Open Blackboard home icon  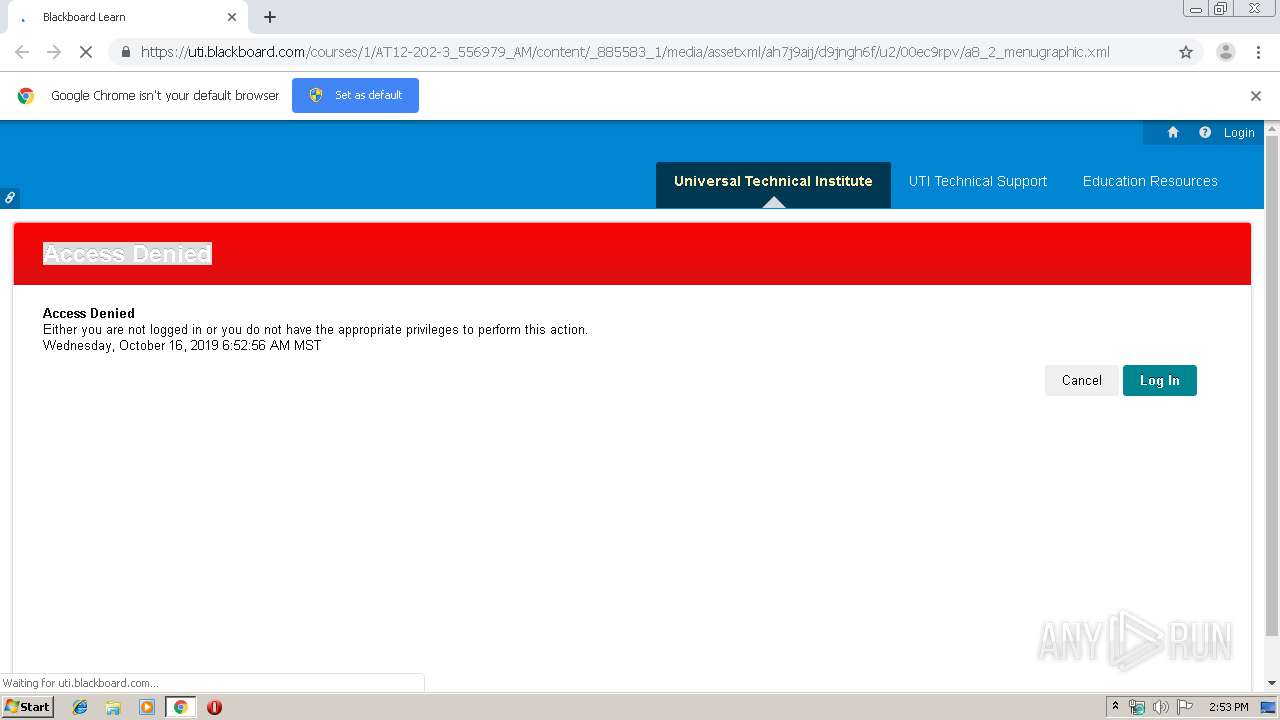click(1173, 132)
